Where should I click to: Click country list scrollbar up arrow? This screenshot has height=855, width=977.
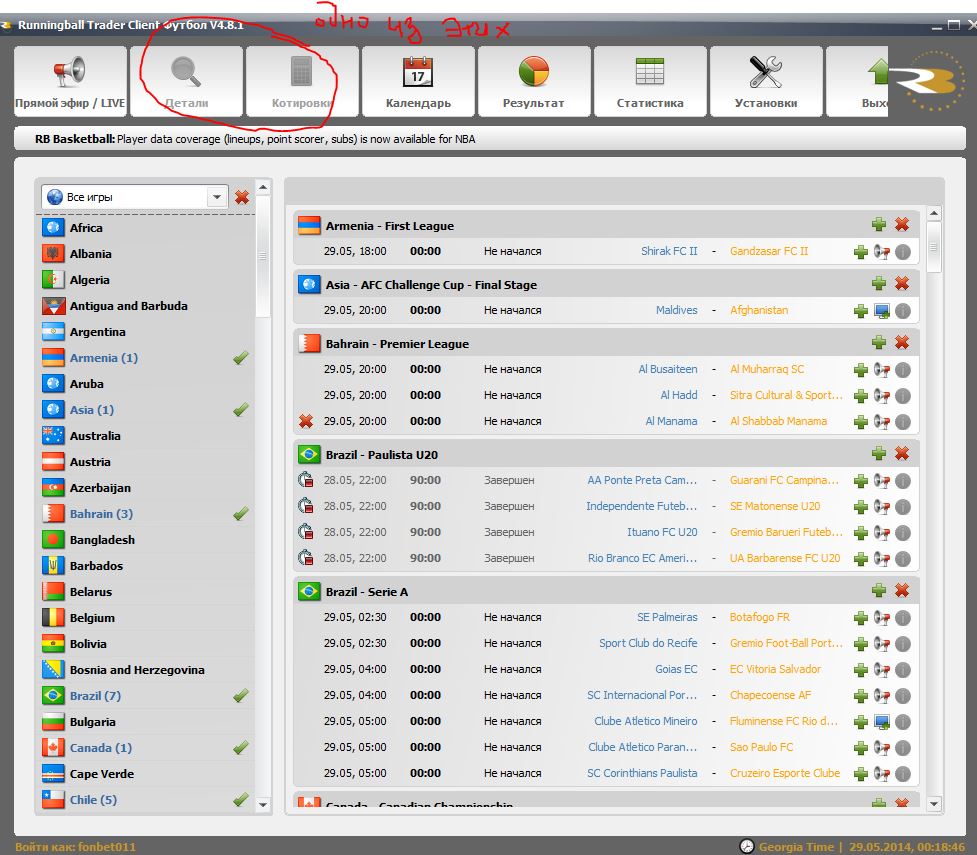coord(263,187)
